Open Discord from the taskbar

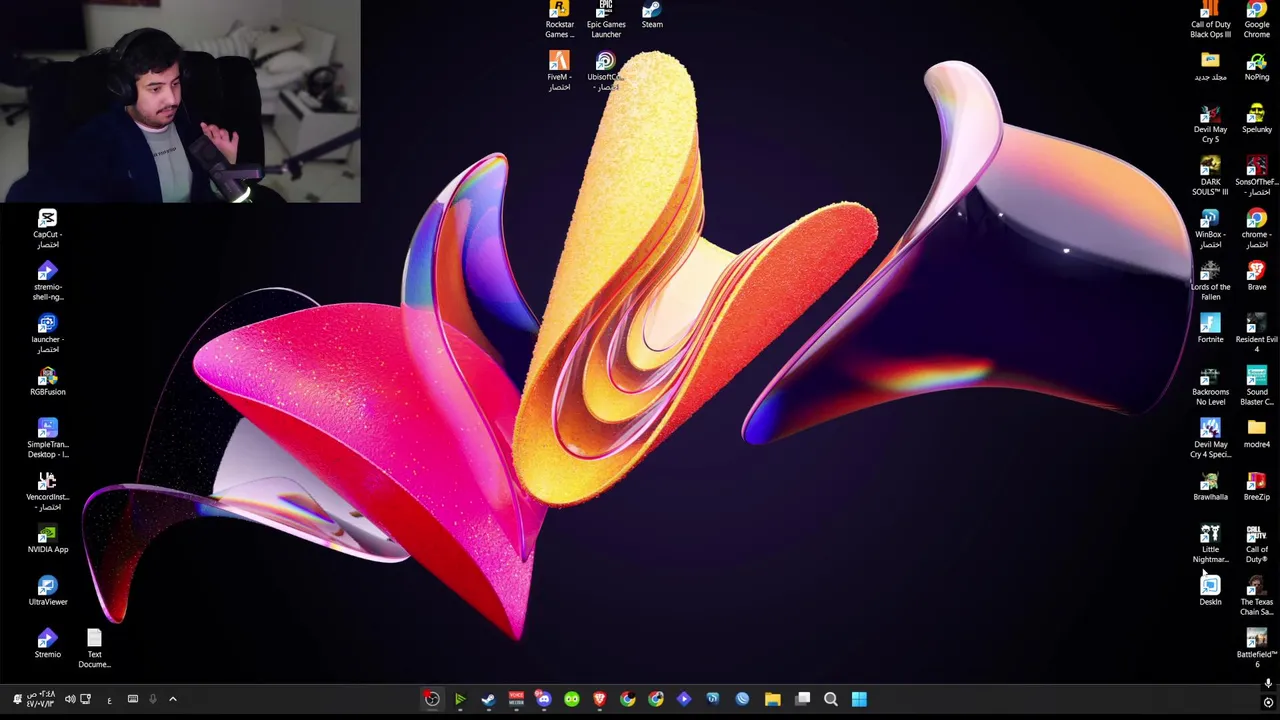click(544, 699)
